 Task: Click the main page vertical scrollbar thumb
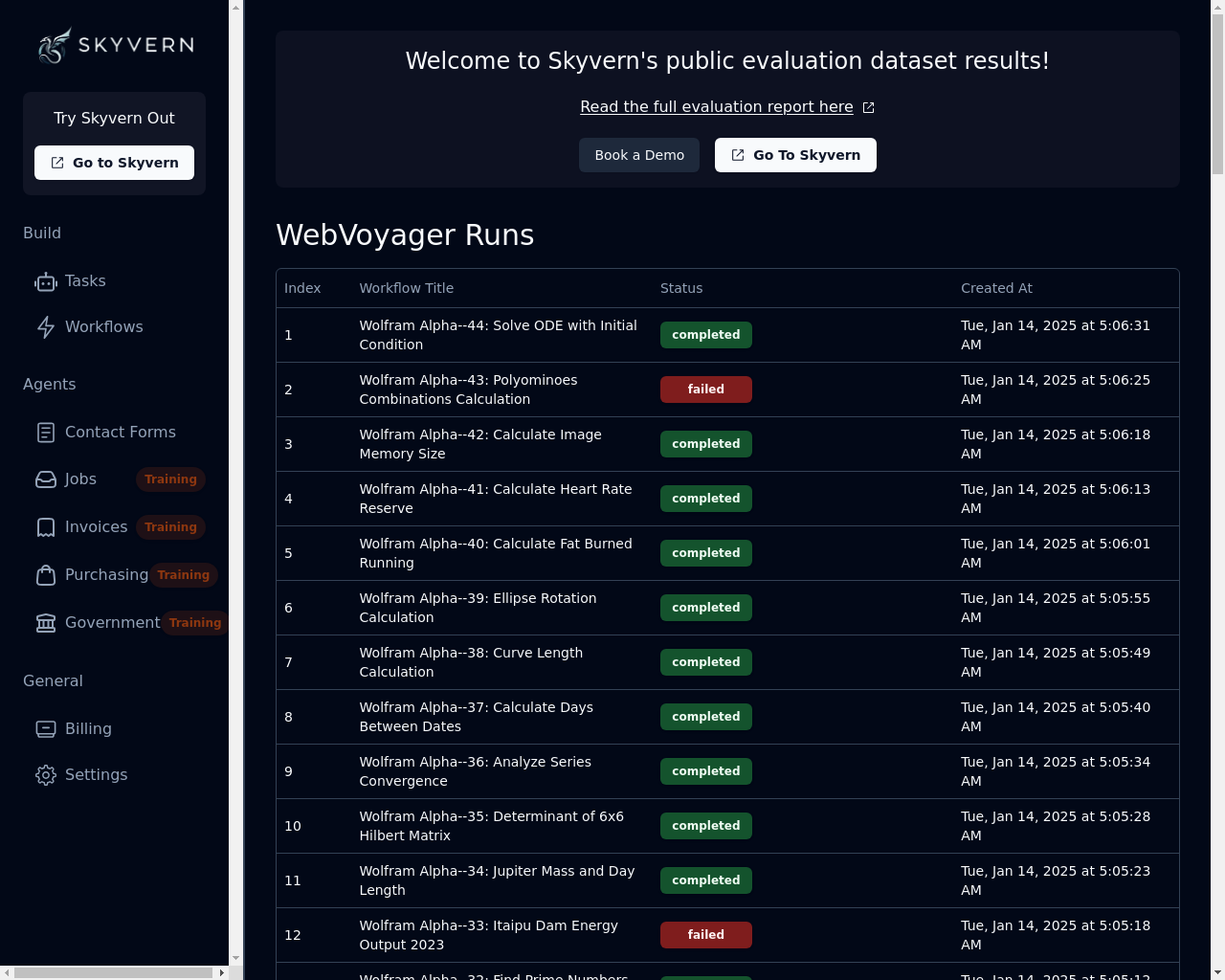(x=1217, y=95)
